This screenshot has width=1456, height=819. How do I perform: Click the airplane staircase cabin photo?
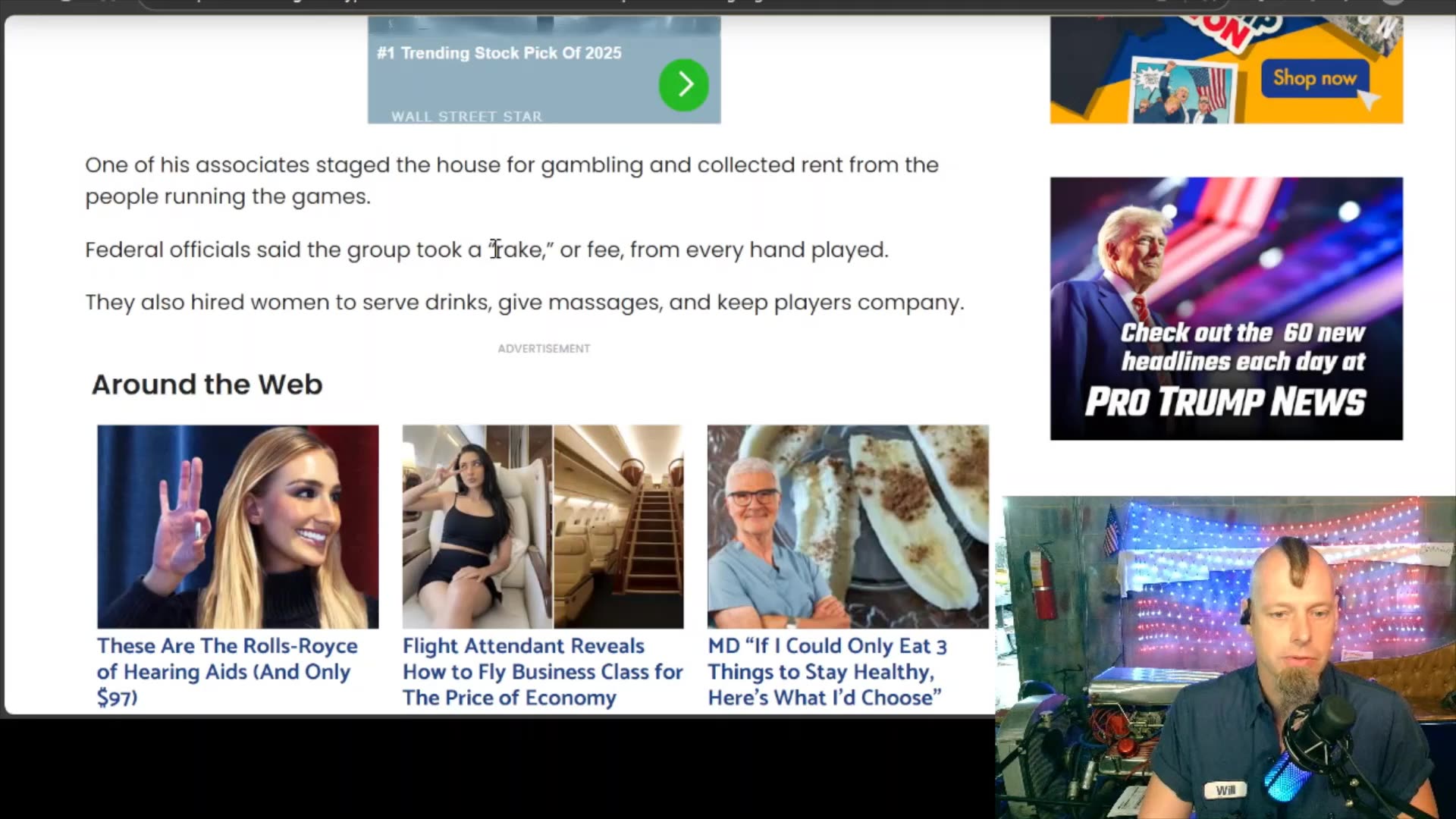[619, 526]
